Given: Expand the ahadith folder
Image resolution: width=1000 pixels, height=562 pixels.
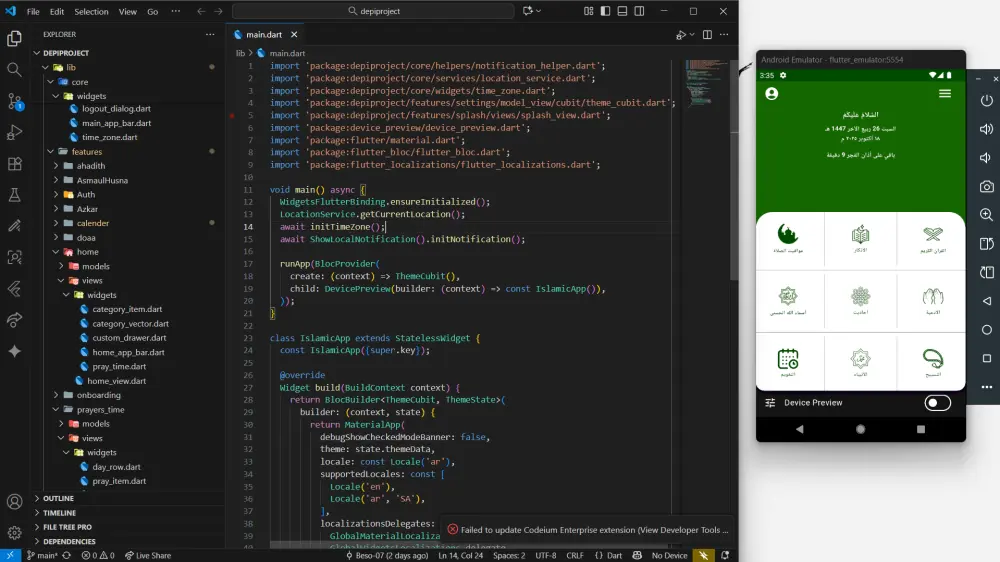Looking at the screenshot, I should [90, 166].
